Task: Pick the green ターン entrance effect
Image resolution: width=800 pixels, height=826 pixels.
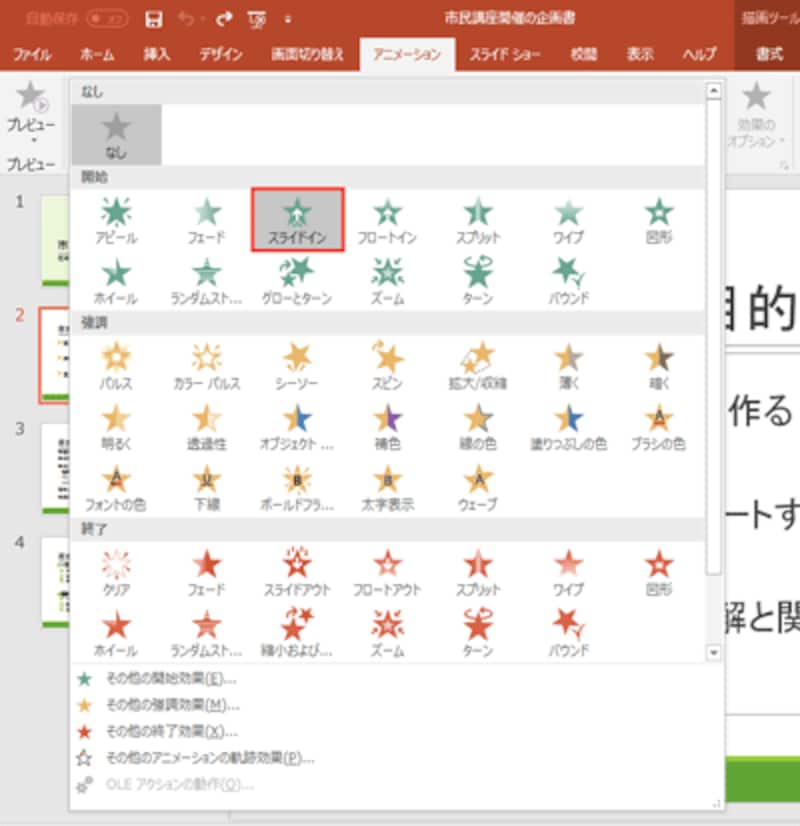Action: (x=478, y=282)
